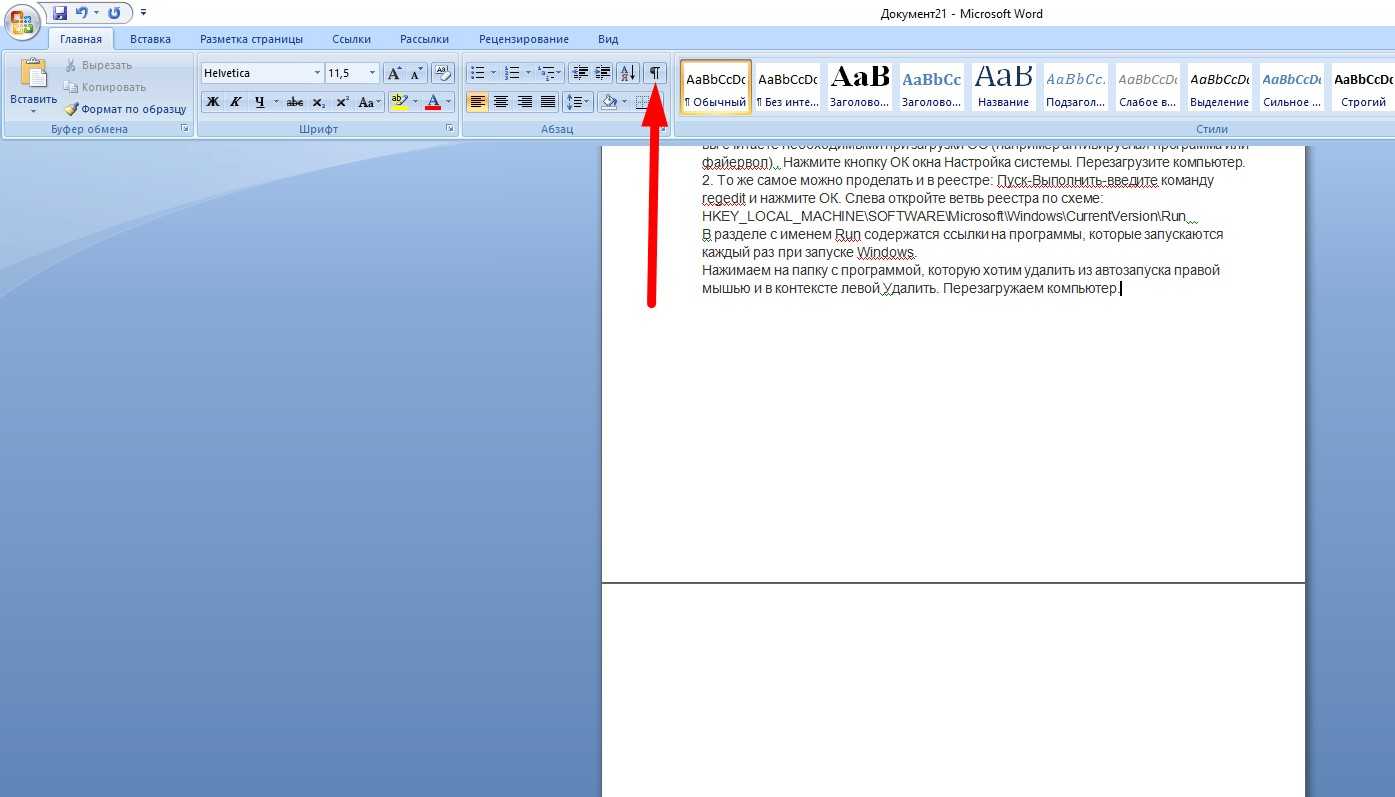The image size is (1395, 797).
Task: Switch to the Разметка страницы tab
Action: [251, 39]
